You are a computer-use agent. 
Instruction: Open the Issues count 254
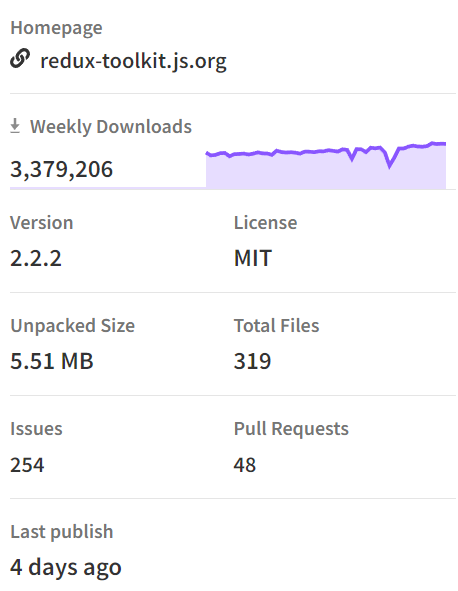pyautogui.click(x=27, y=464)
